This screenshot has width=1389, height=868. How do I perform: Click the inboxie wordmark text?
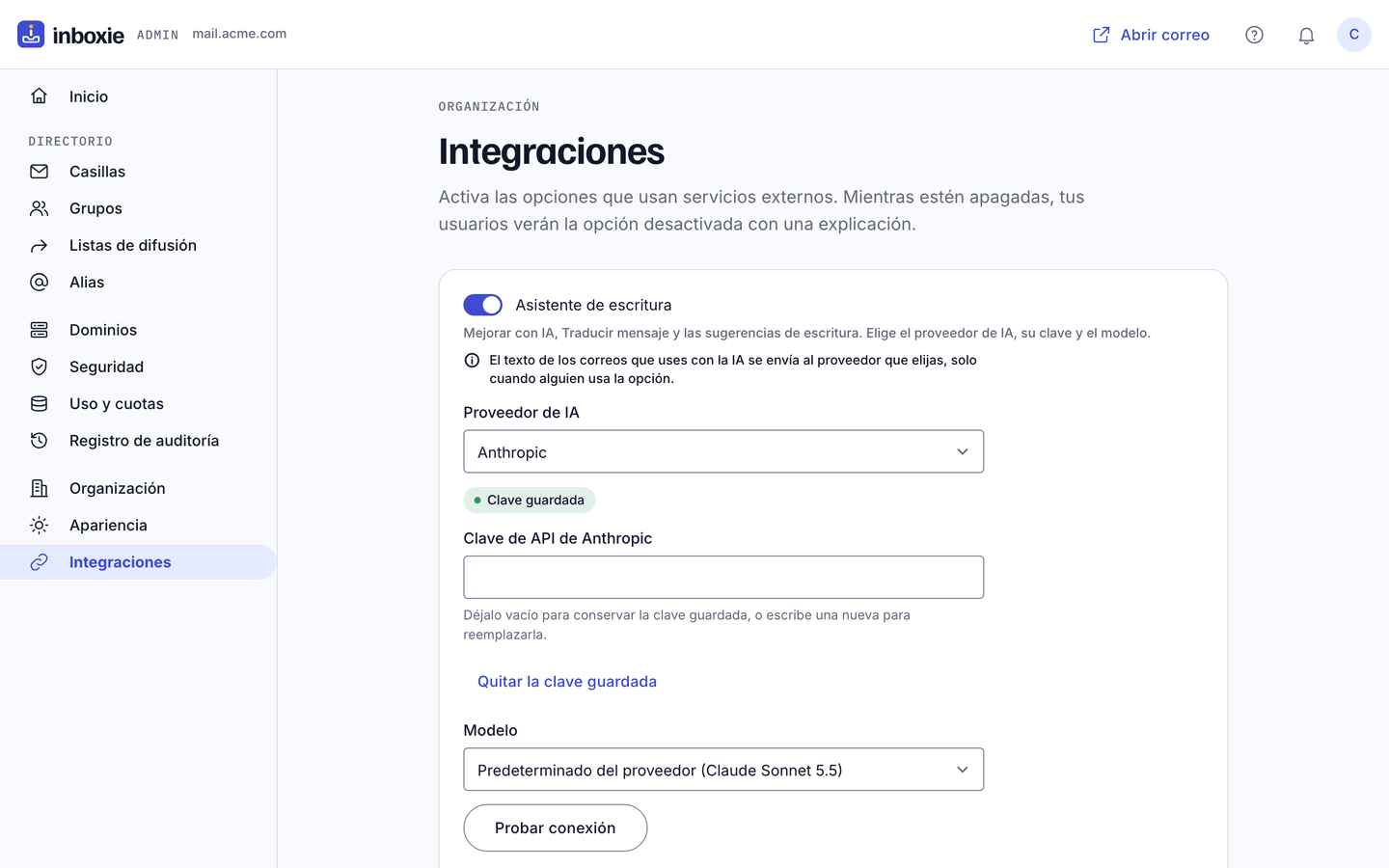click(x=88, y=36)
